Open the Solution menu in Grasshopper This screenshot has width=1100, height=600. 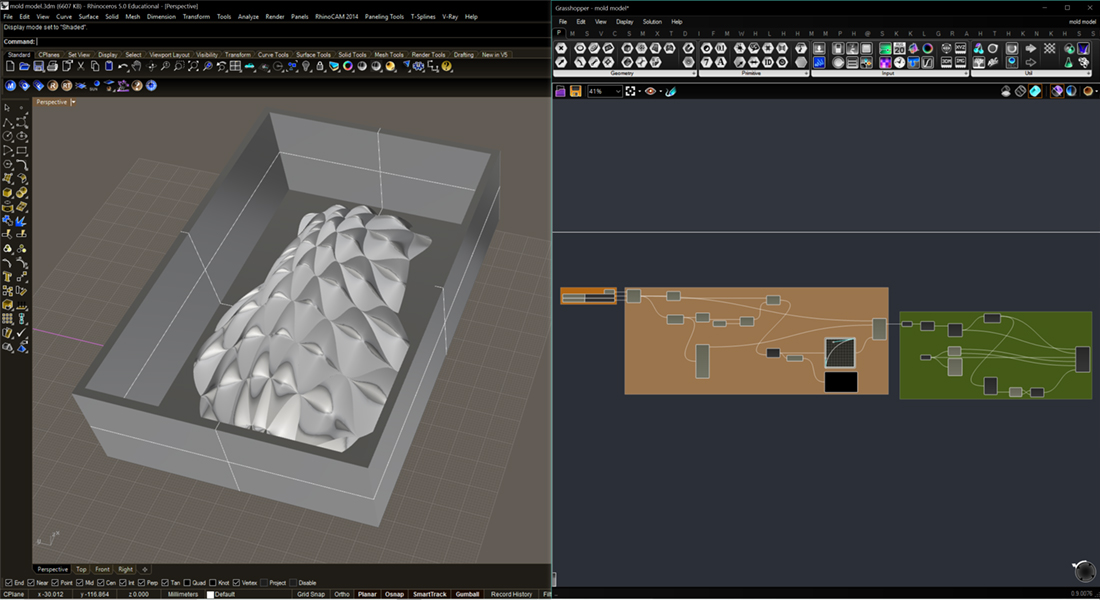click(x=652, y=22)
